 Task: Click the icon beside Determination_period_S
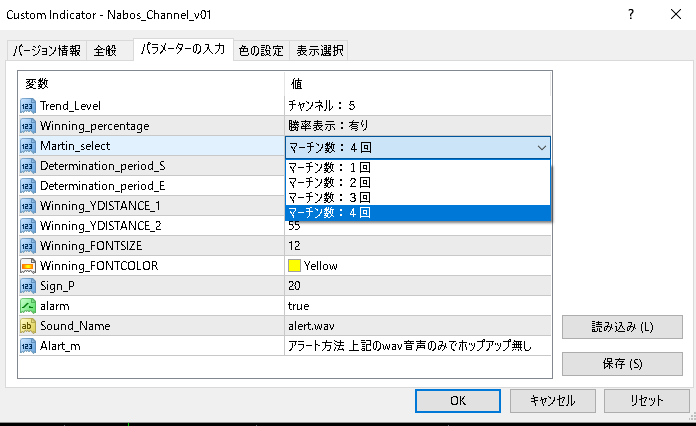click(x=28, y=166)
